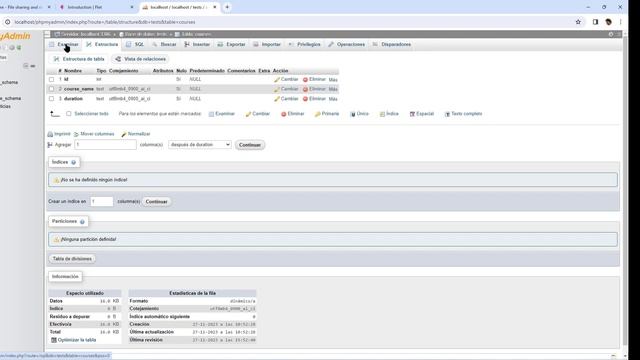This screenshot has height=360, width=640.
Task: Open the Servidor localhost breadcrumb link
Action: click(86, 34)
